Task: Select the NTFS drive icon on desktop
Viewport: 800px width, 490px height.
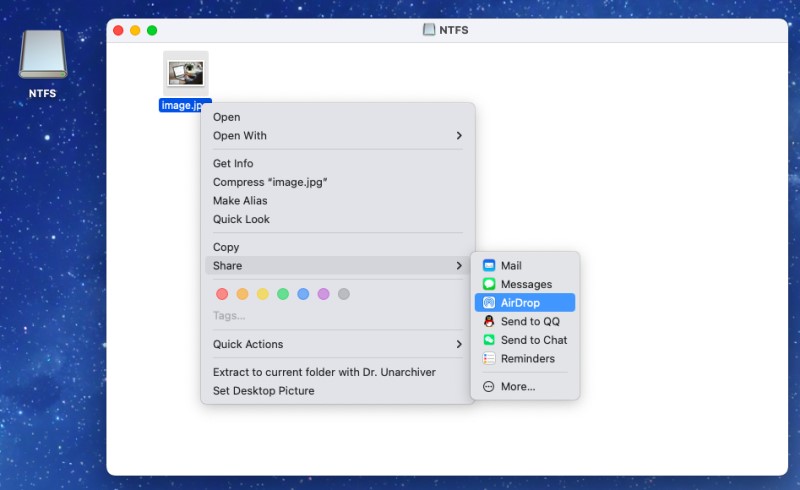Action: [x=43, y=54]
